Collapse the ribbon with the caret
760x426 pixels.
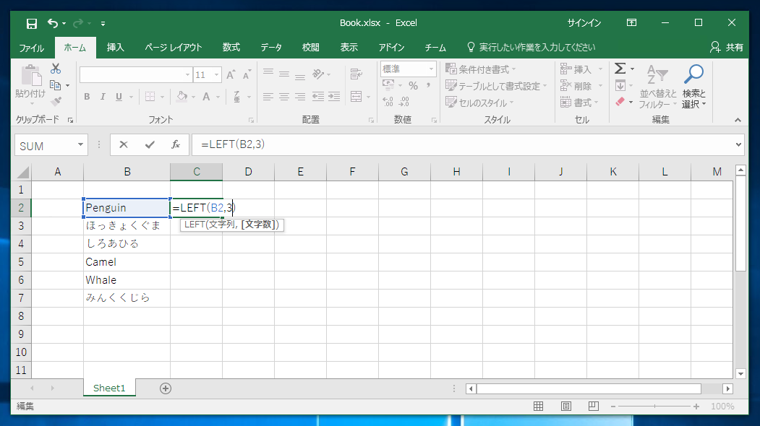[738, 120]
